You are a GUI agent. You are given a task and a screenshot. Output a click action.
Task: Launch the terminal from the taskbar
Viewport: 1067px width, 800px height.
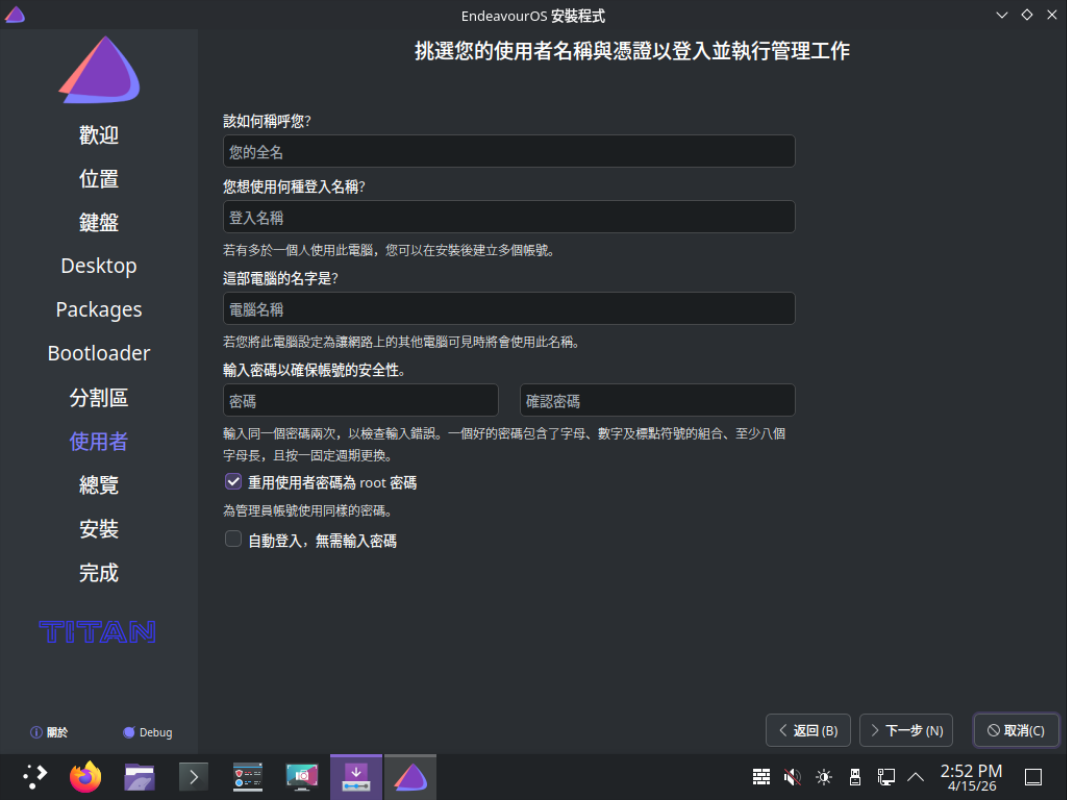click(x=193, y=777)
